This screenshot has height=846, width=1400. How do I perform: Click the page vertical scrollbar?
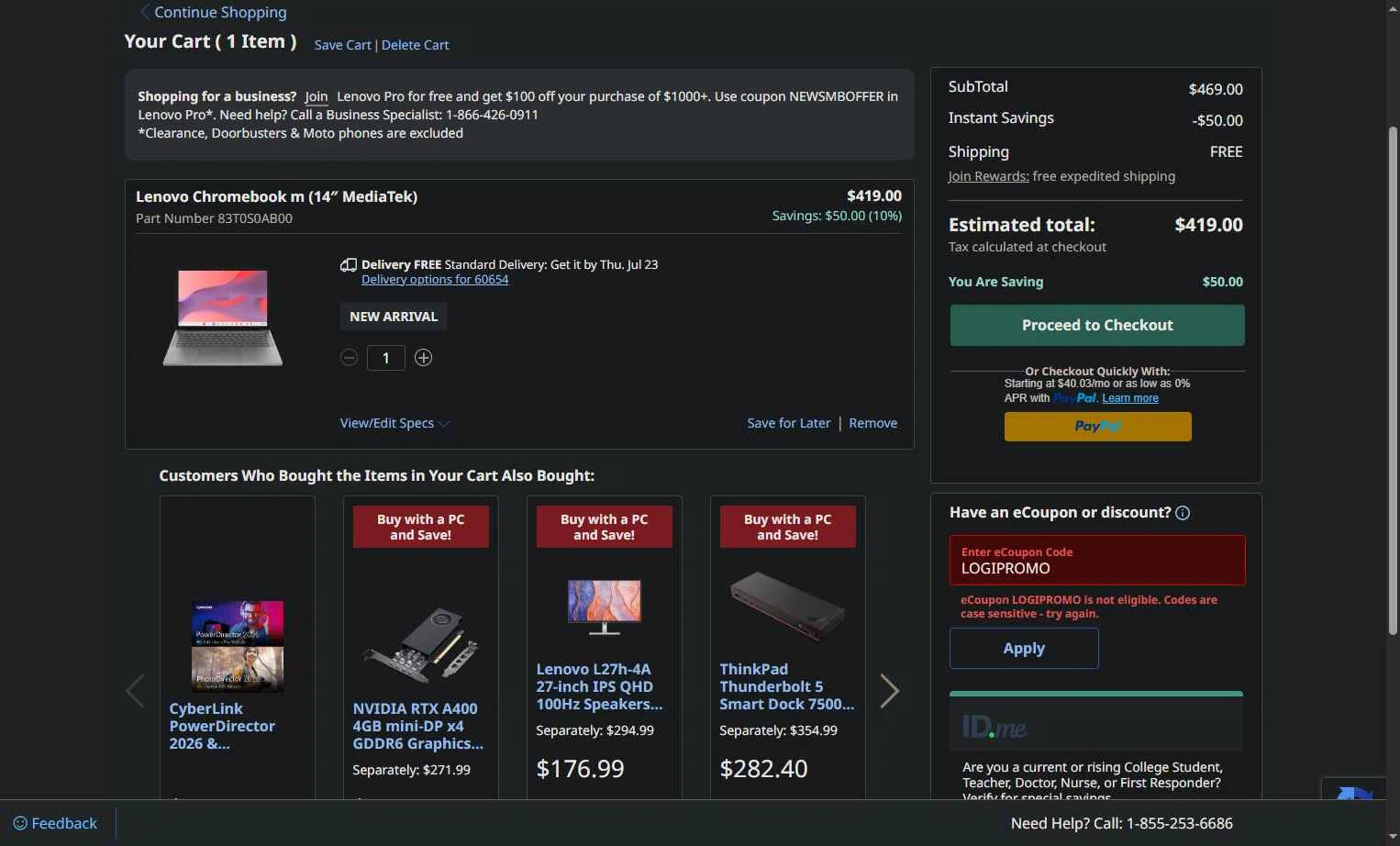pos(1393,381)
